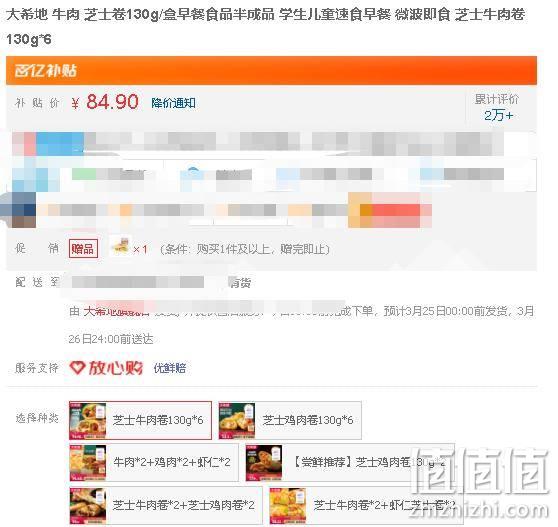Click the 牛肉鸡肉虾仁 mix thumbnail image
The height and width of the screenshot is (527, 558).
click(x=88, y=463)
